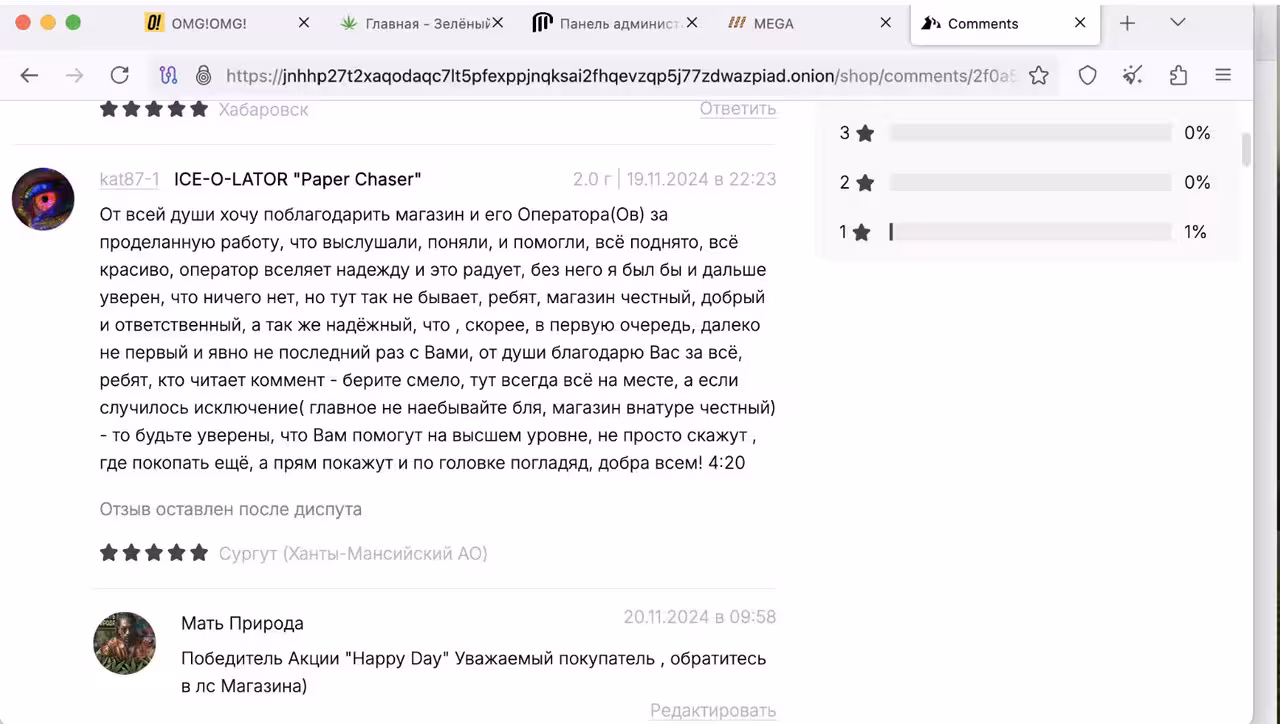Viewport: 1280px width, 724px height.
Task: Open the shield security level icon
Action: click(x=1088, y=75)
